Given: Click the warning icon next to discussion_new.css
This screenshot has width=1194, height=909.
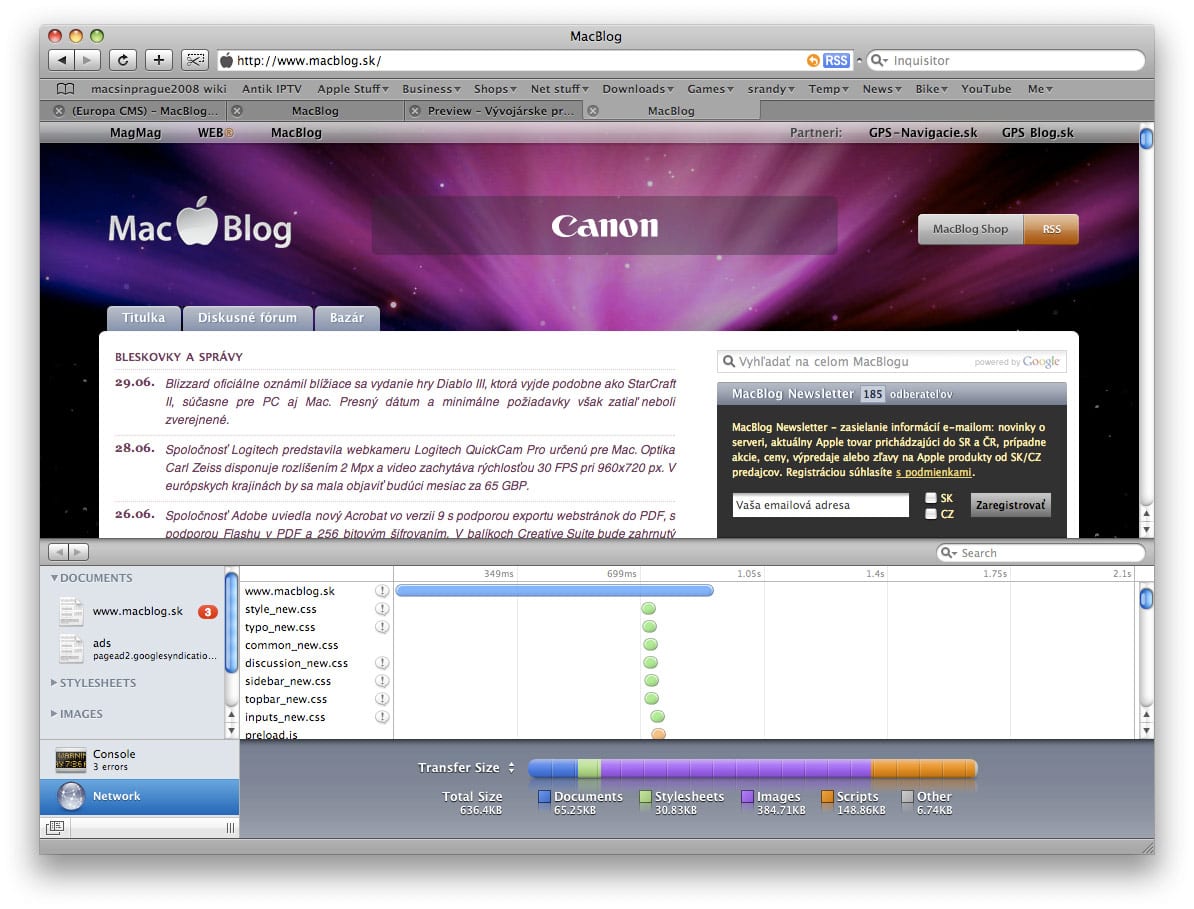Looking at the screenshot, I should point(382,663).
